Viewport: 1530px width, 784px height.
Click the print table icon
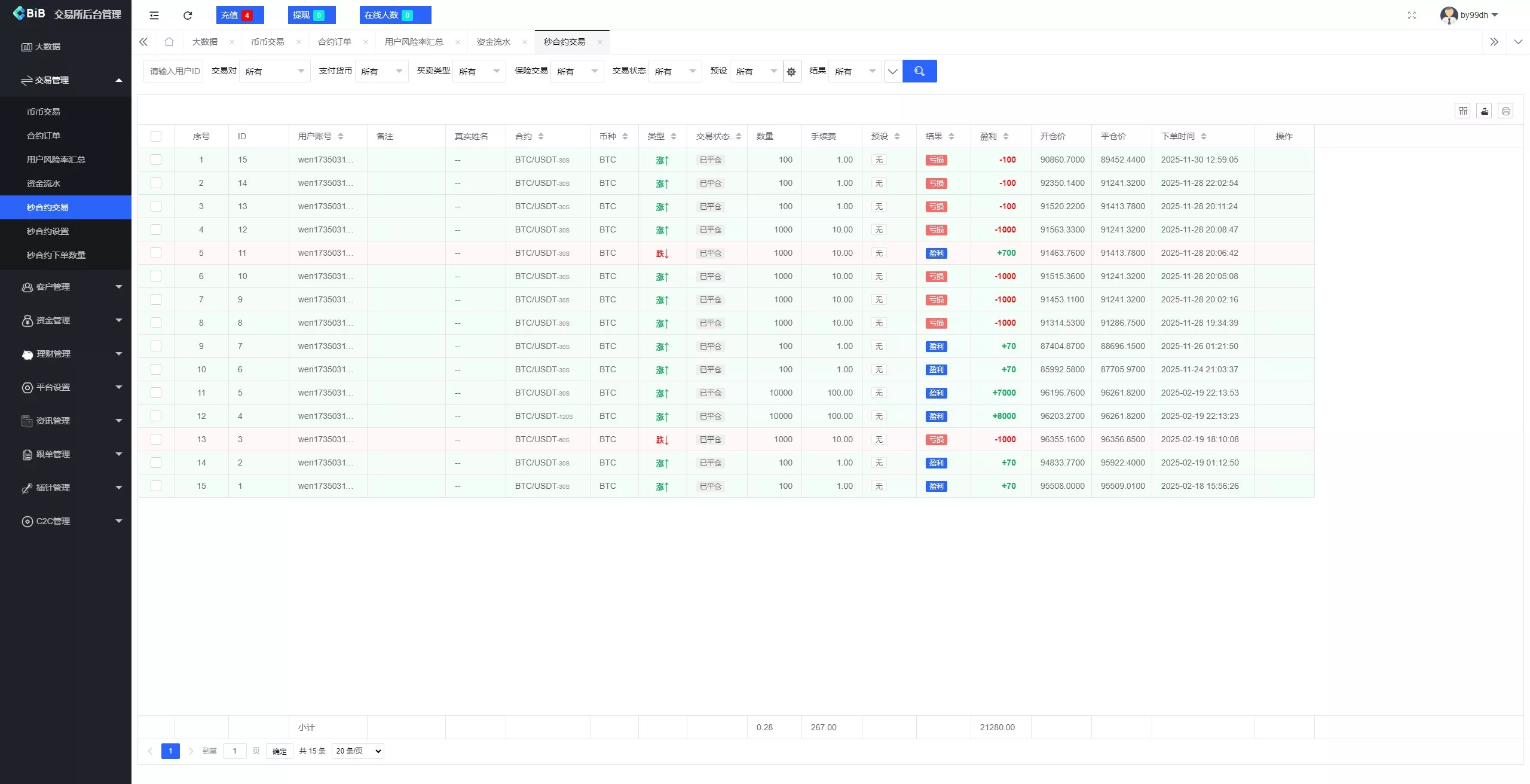click(x=1505, y=111)
